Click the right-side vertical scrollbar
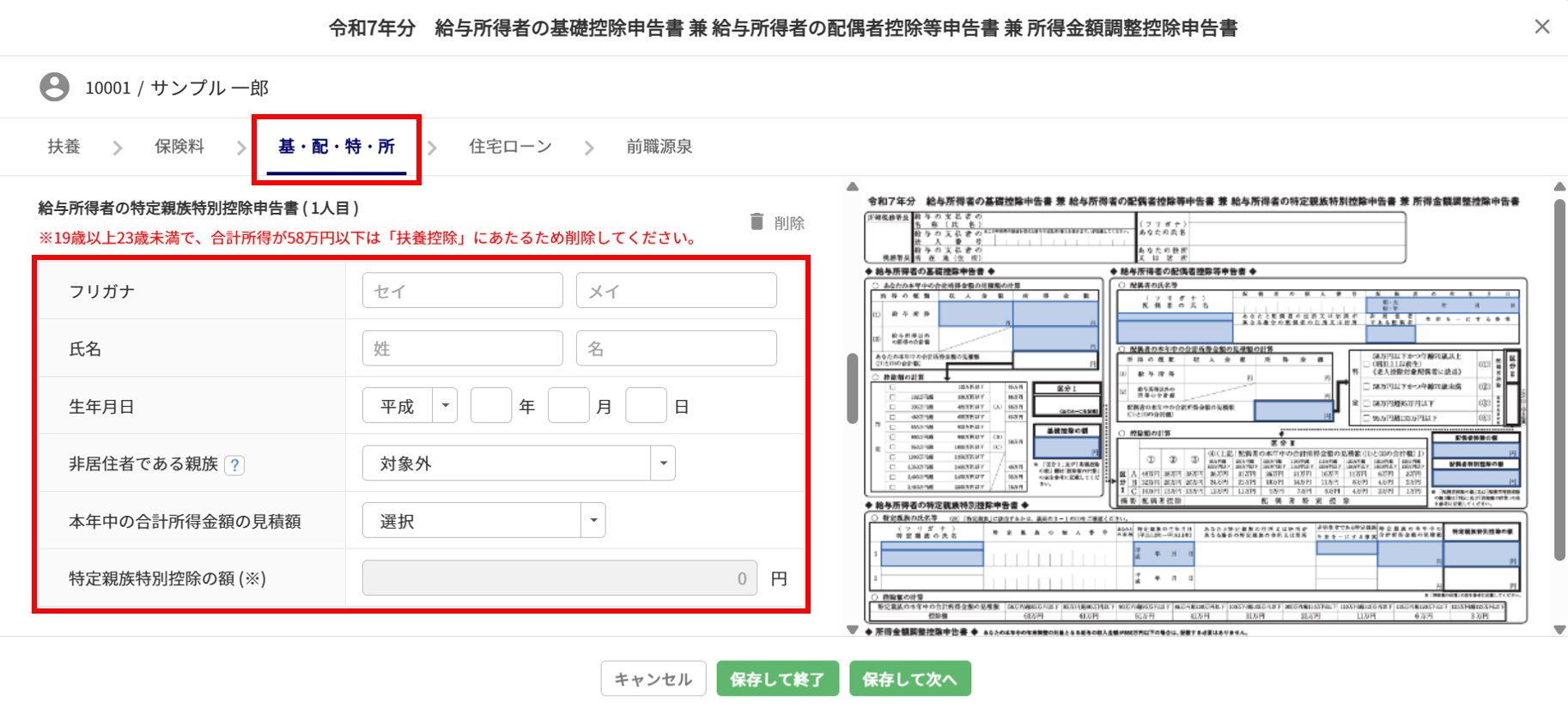Viewport: 1568px width, 720px height. [x=1559, y=378]
